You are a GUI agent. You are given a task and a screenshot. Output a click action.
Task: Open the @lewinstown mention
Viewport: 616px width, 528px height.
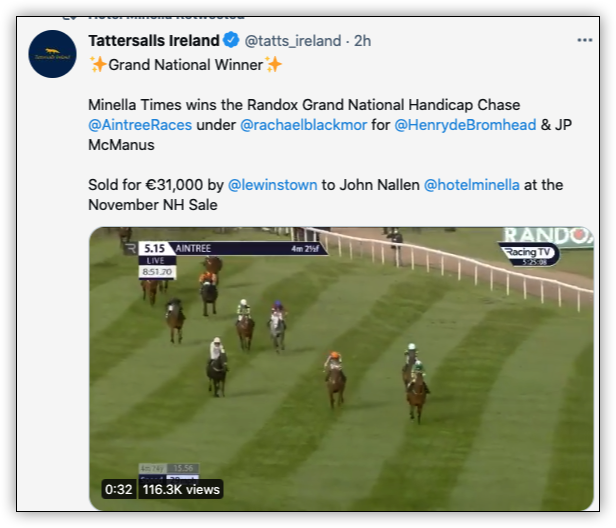[x=272, y=185]
